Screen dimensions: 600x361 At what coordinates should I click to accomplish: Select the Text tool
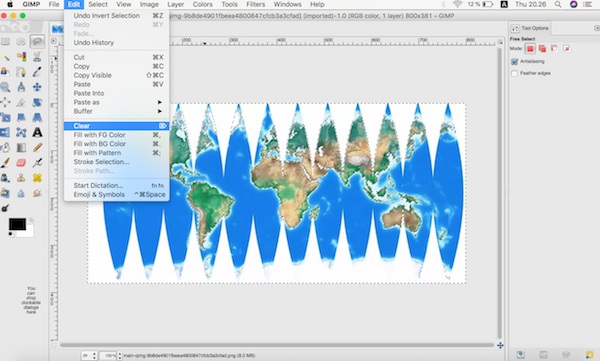pos(37,132)
